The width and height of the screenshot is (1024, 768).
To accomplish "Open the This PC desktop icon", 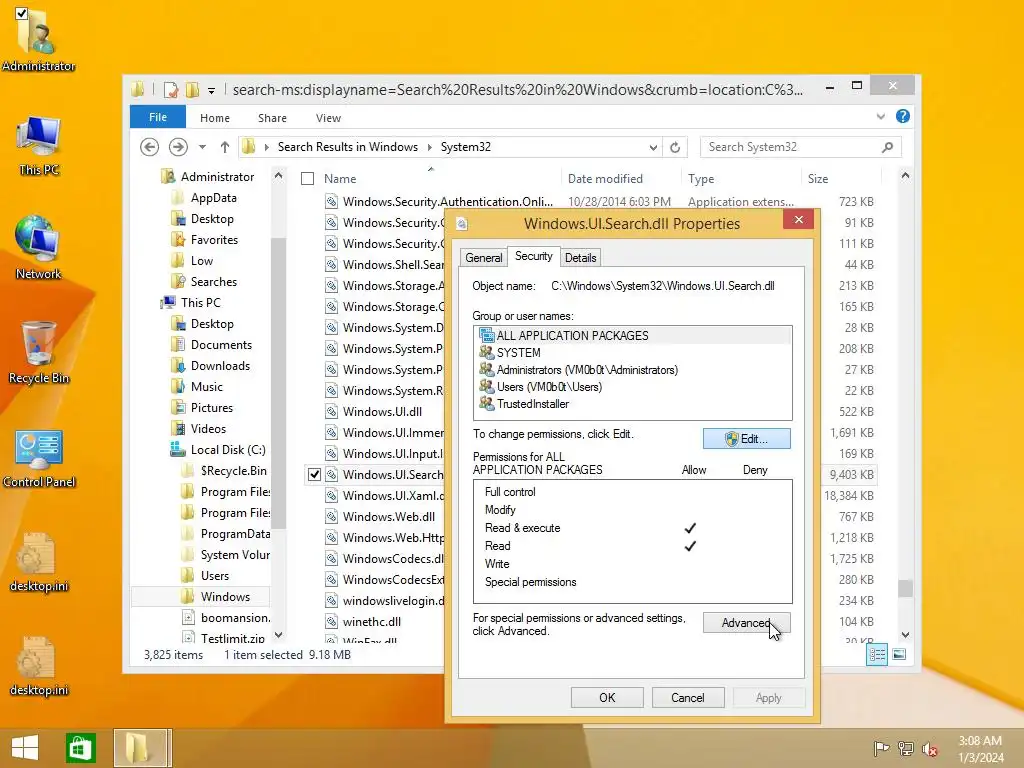I will [38, 146].
